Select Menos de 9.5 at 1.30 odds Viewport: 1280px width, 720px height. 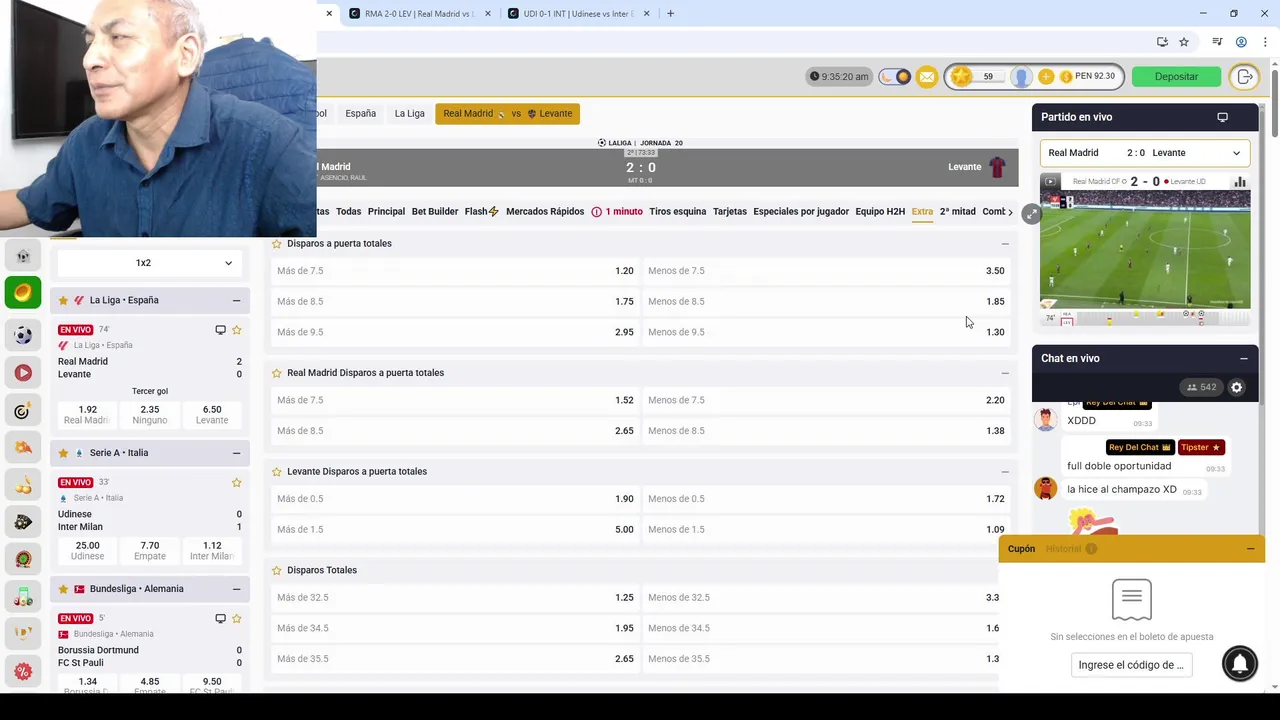pyautogui.click(x=826, y=332)
